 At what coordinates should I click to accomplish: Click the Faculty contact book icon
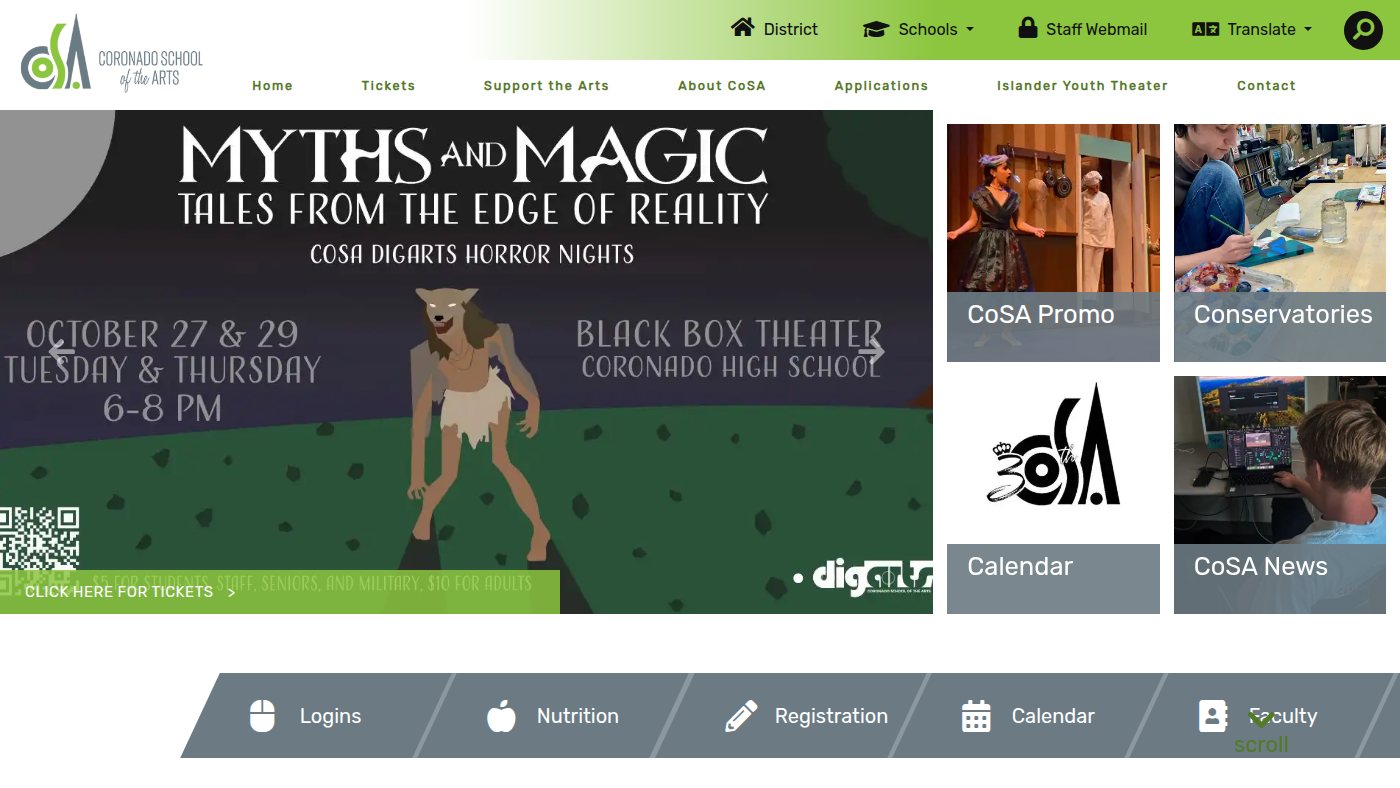1213,716
